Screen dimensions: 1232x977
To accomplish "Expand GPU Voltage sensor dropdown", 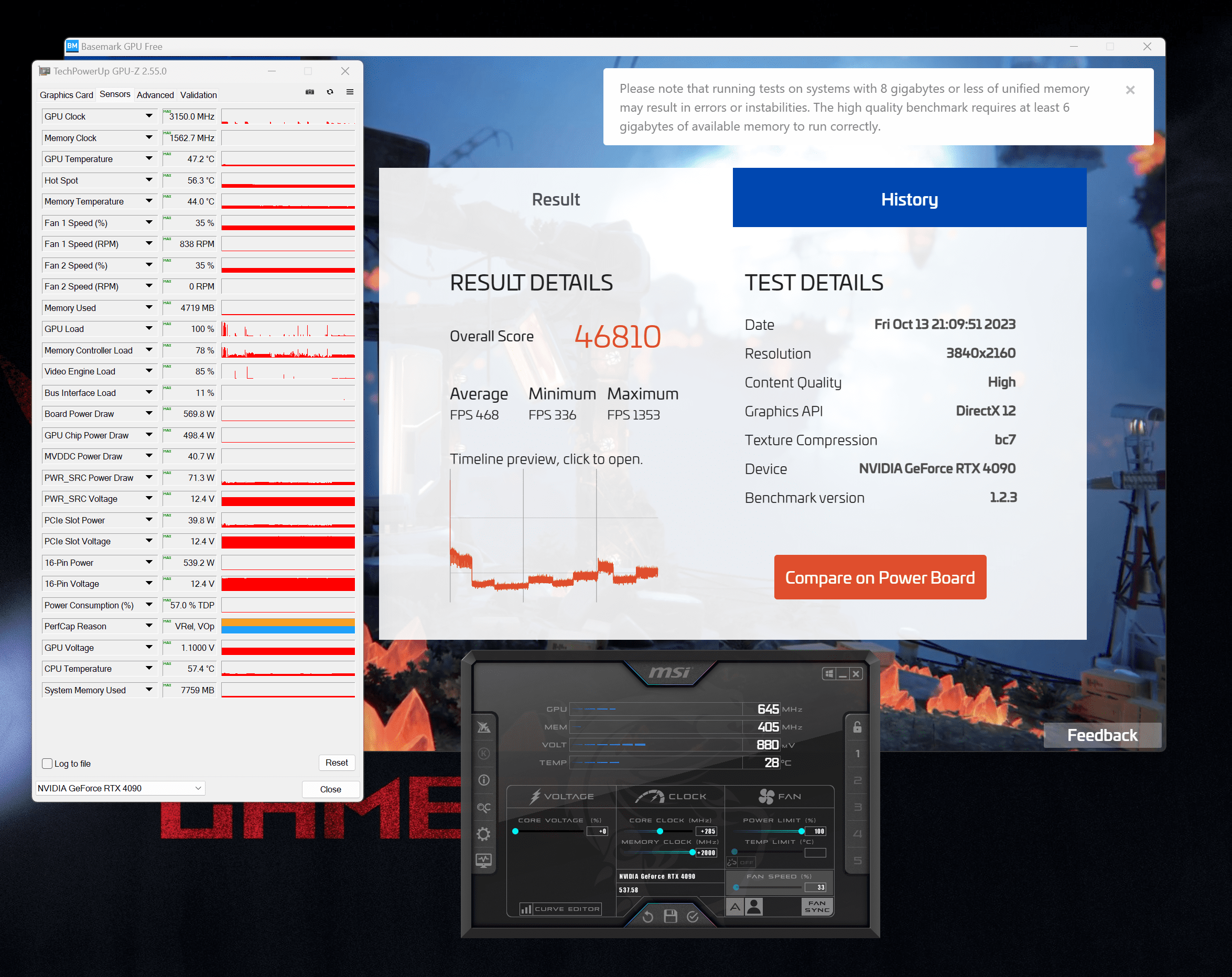I will tap(149, 647).
